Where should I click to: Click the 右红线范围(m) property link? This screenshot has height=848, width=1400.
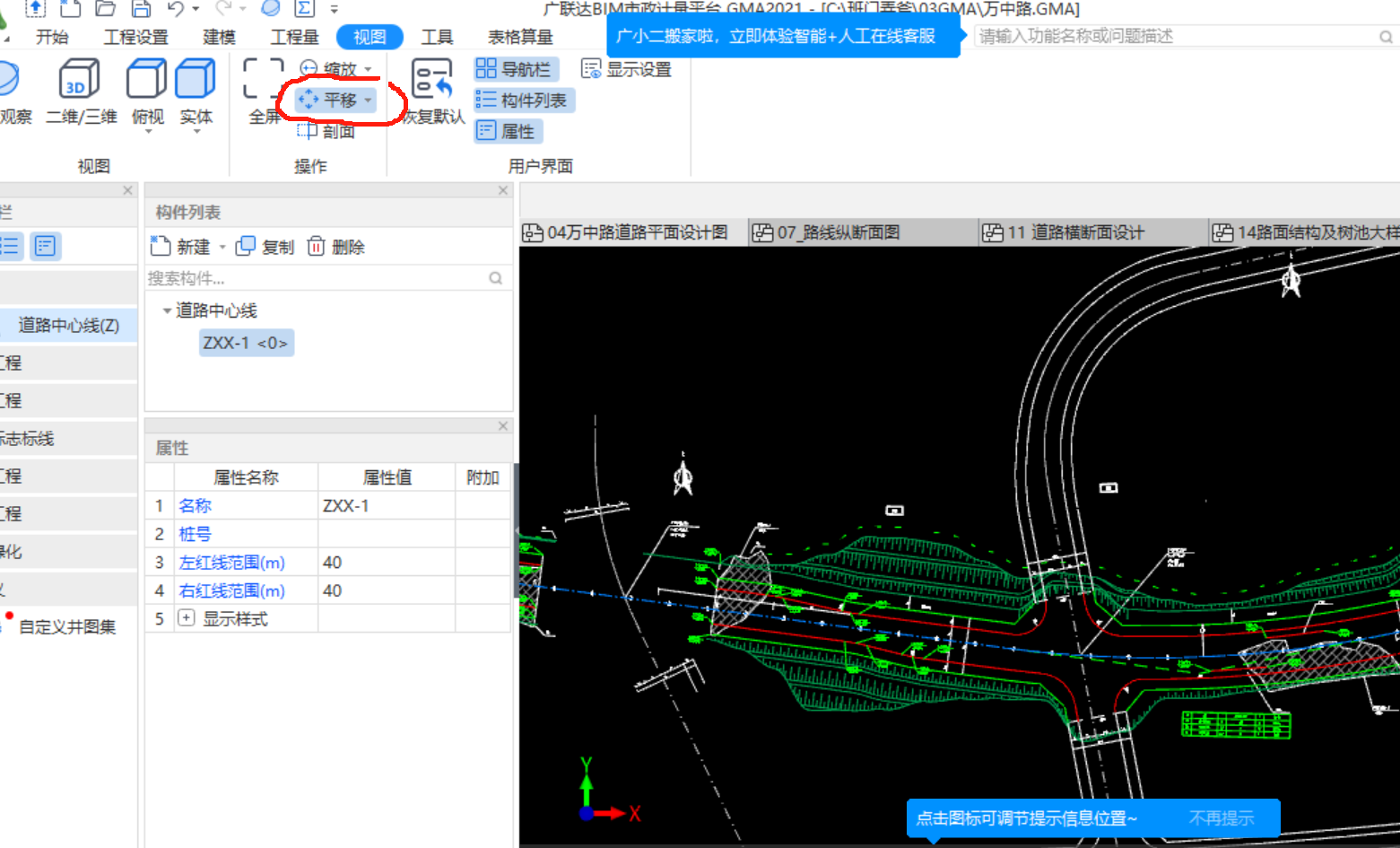pyautogui.click(x=231, y=590)
